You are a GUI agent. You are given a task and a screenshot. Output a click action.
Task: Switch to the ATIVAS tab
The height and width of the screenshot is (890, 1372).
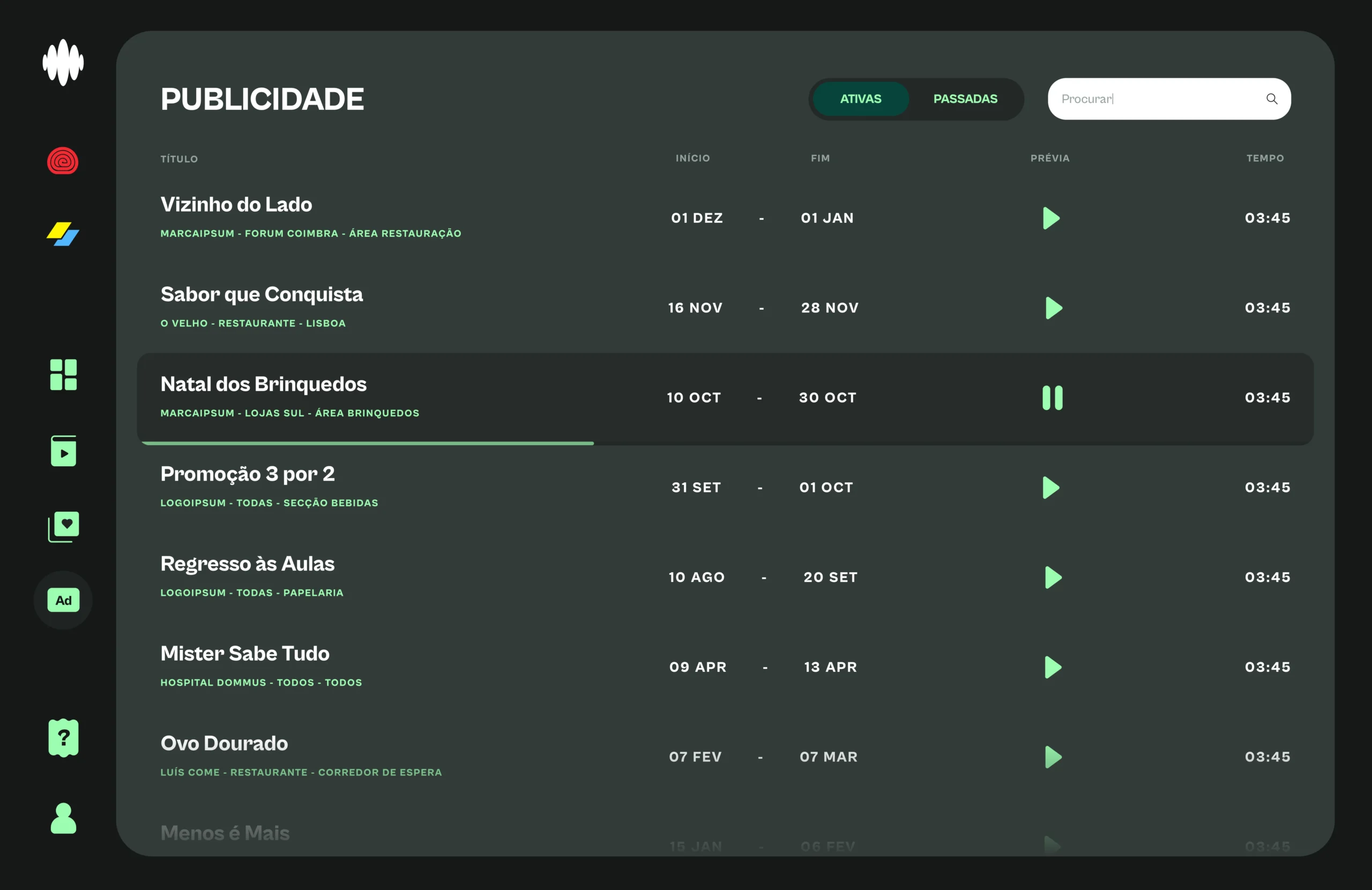pyautogui.click(x=860, y=99)
